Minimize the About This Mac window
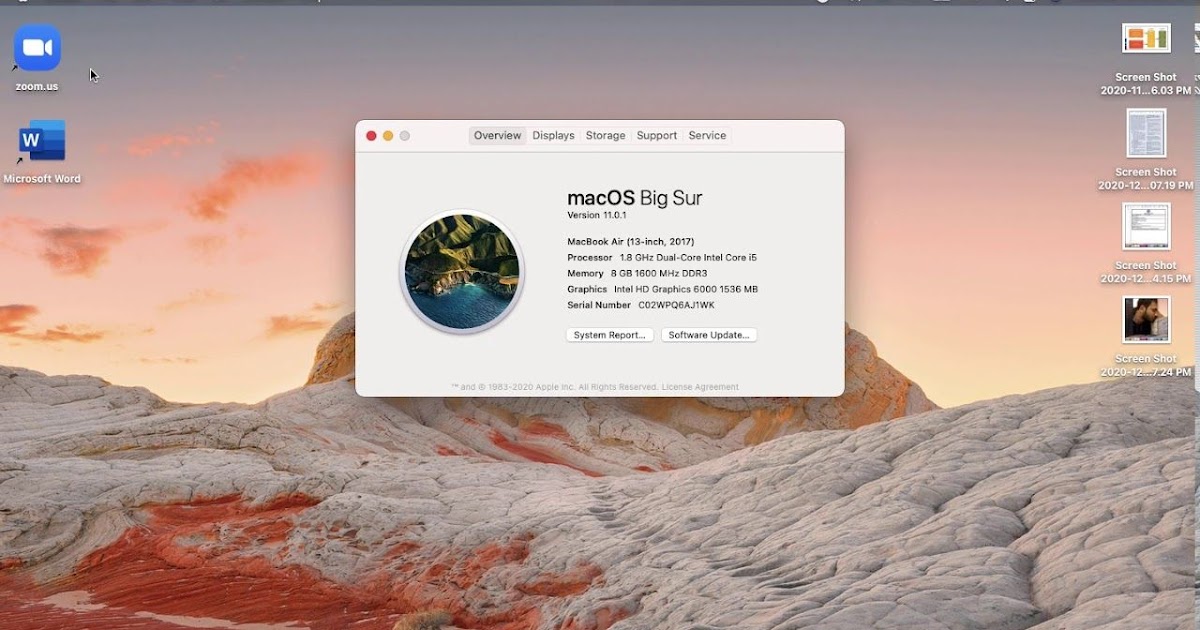 coord(388,136)
